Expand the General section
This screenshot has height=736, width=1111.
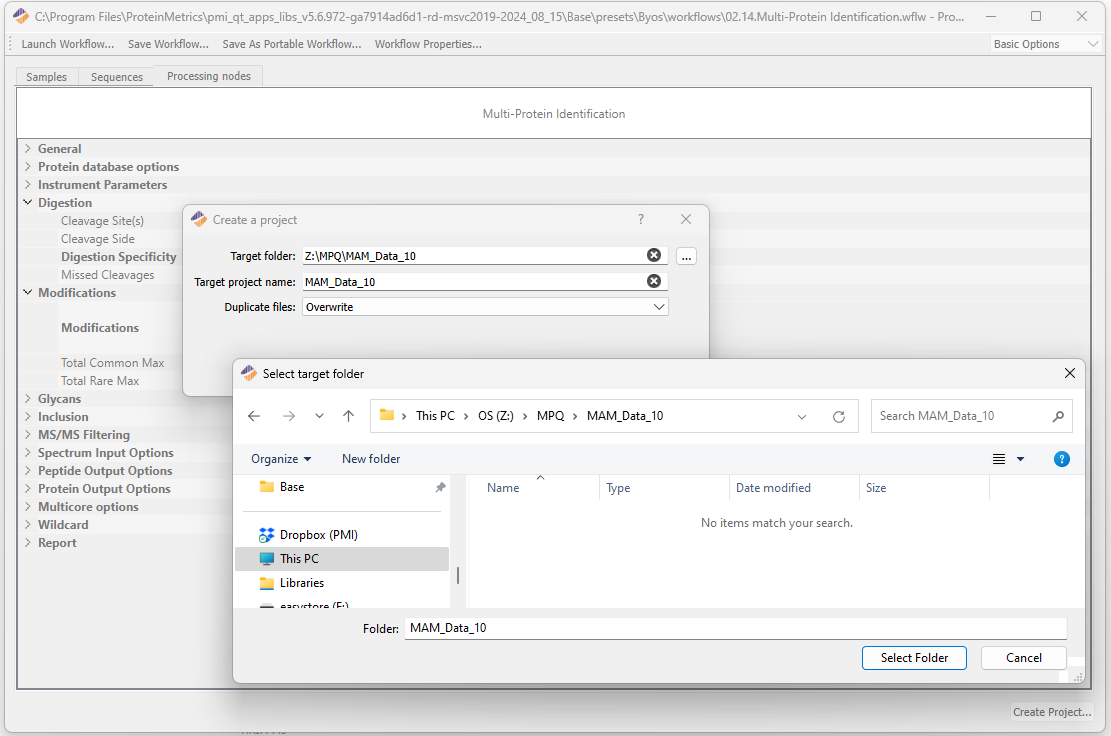(x=28, y=148)
